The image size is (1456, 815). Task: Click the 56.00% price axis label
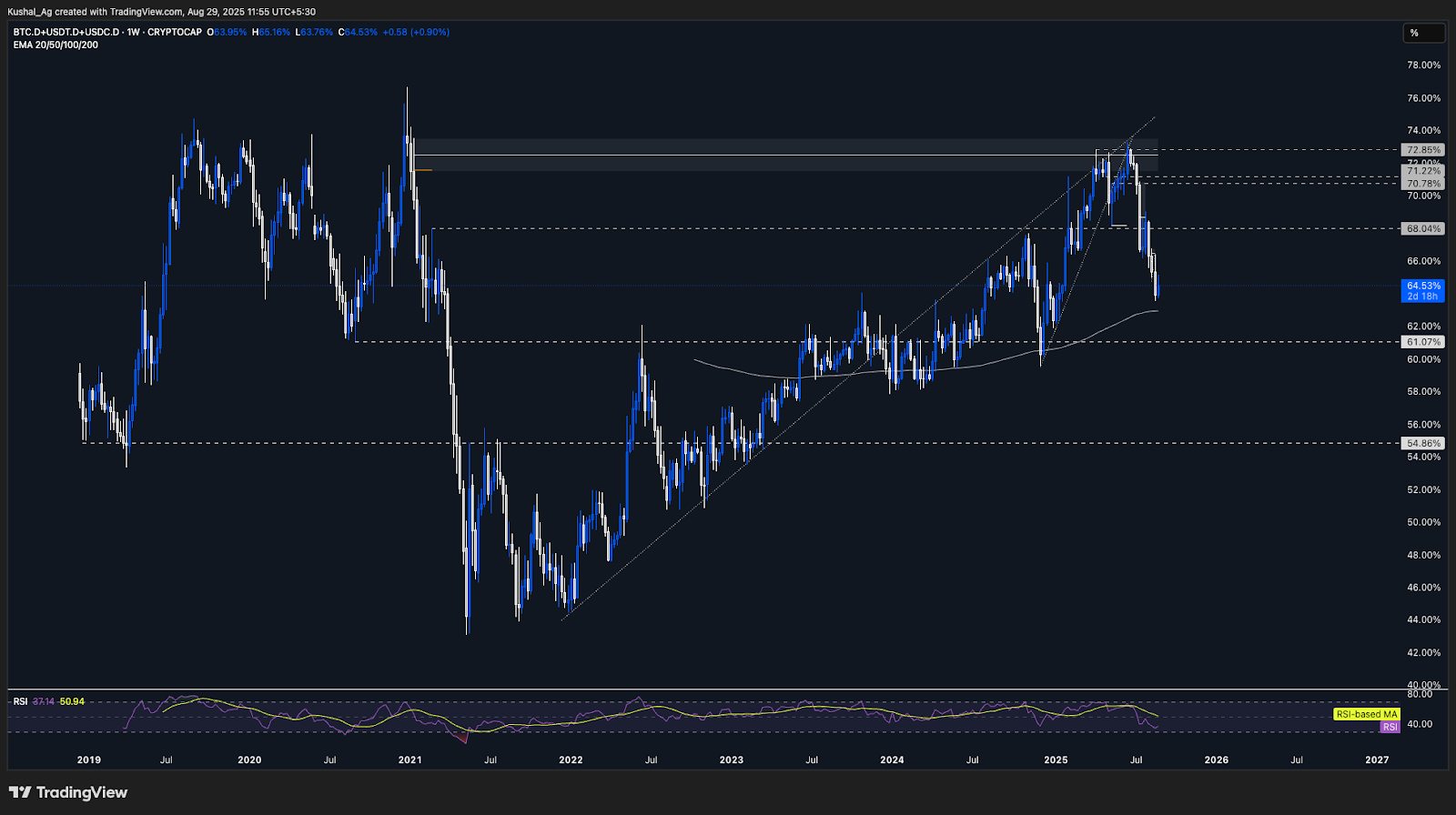1423,425
